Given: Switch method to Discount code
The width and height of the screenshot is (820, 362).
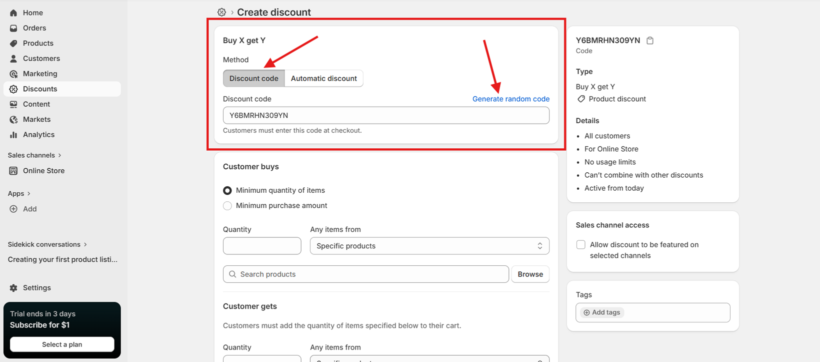Looking at the screenshot, I should 254,78.
